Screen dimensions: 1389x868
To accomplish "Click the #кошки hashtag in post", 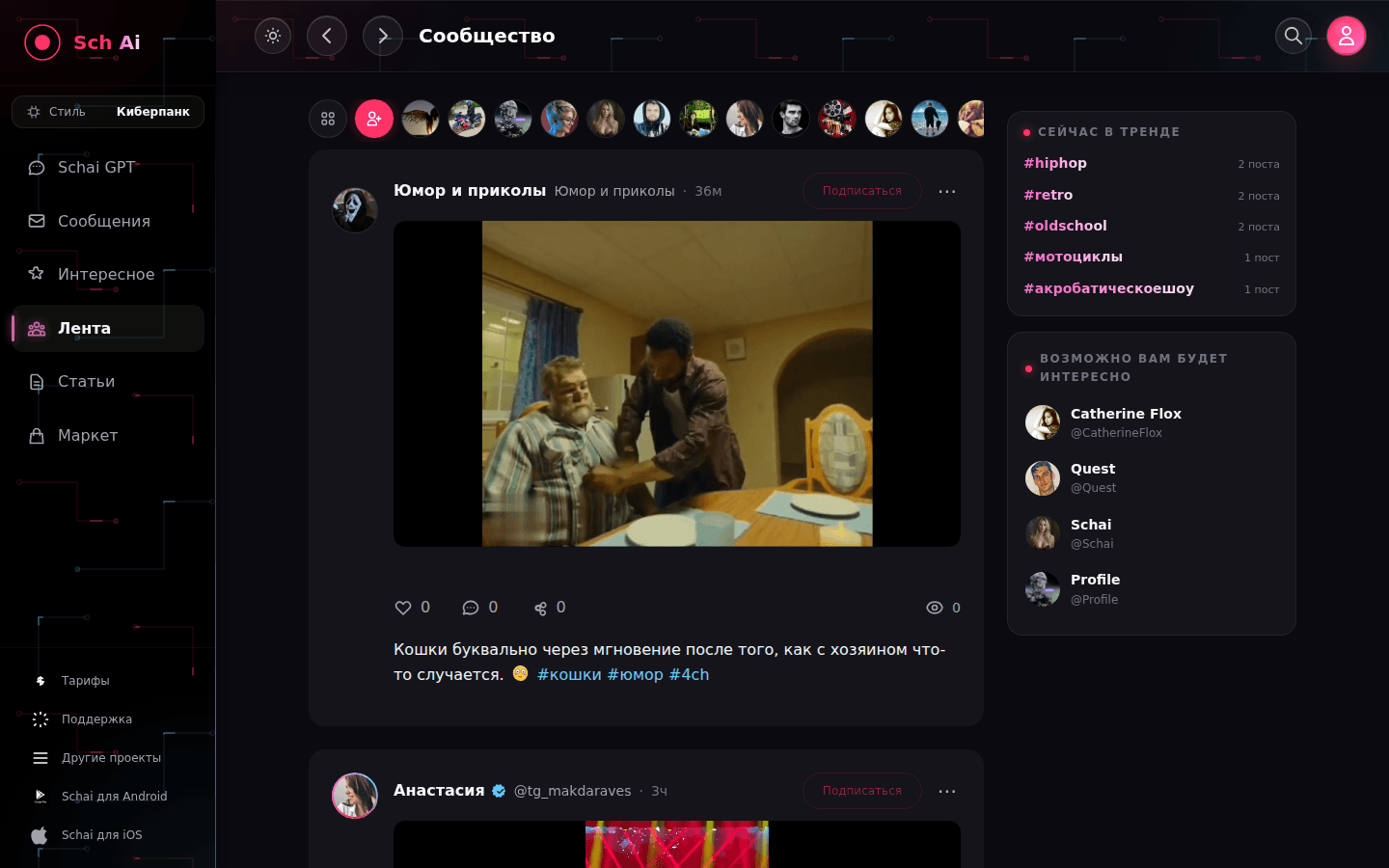I will tap(569, 674).
